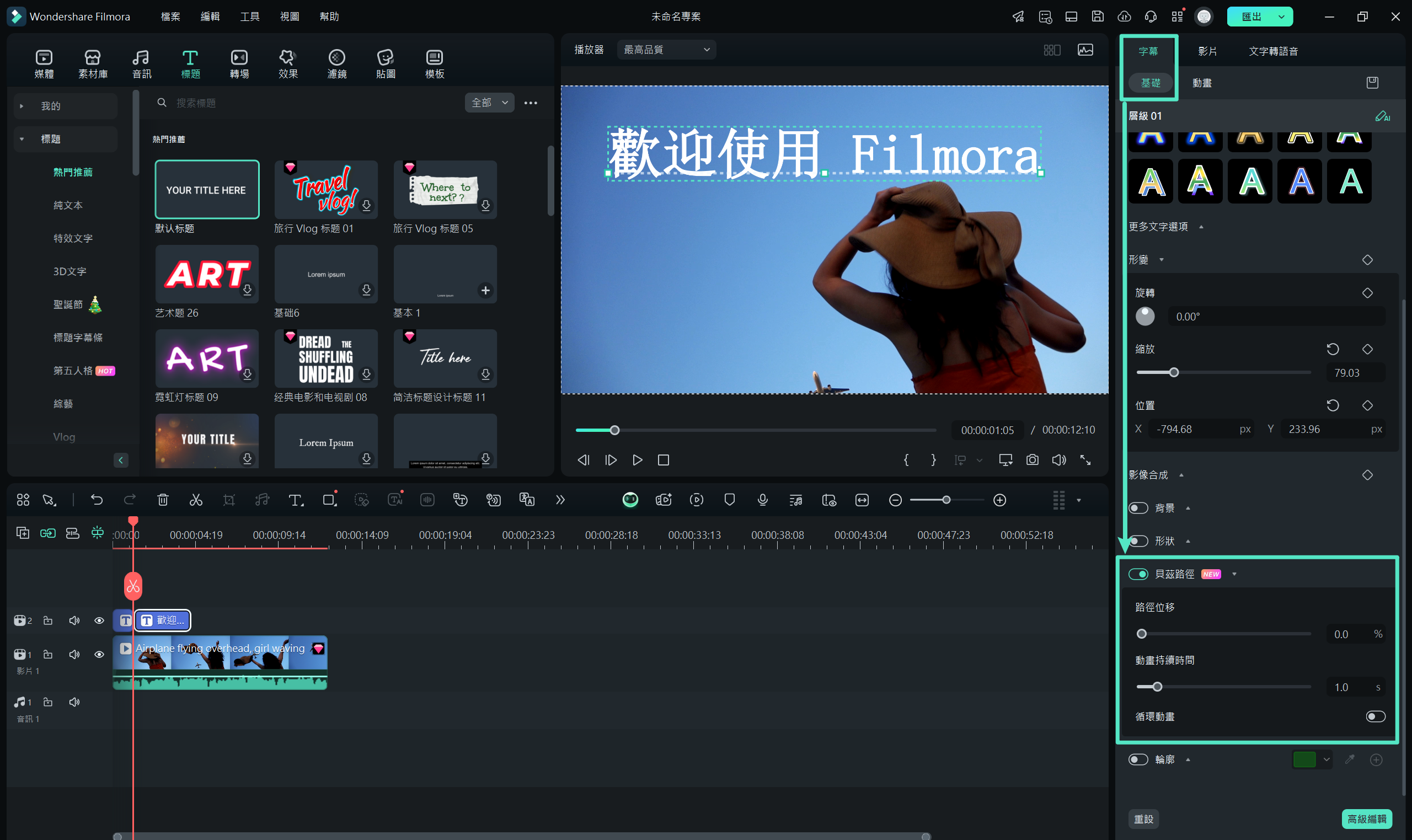Open the 全部 filter dropdown
Viewport: 1412px width, 840px height.
tap(490, 103)
